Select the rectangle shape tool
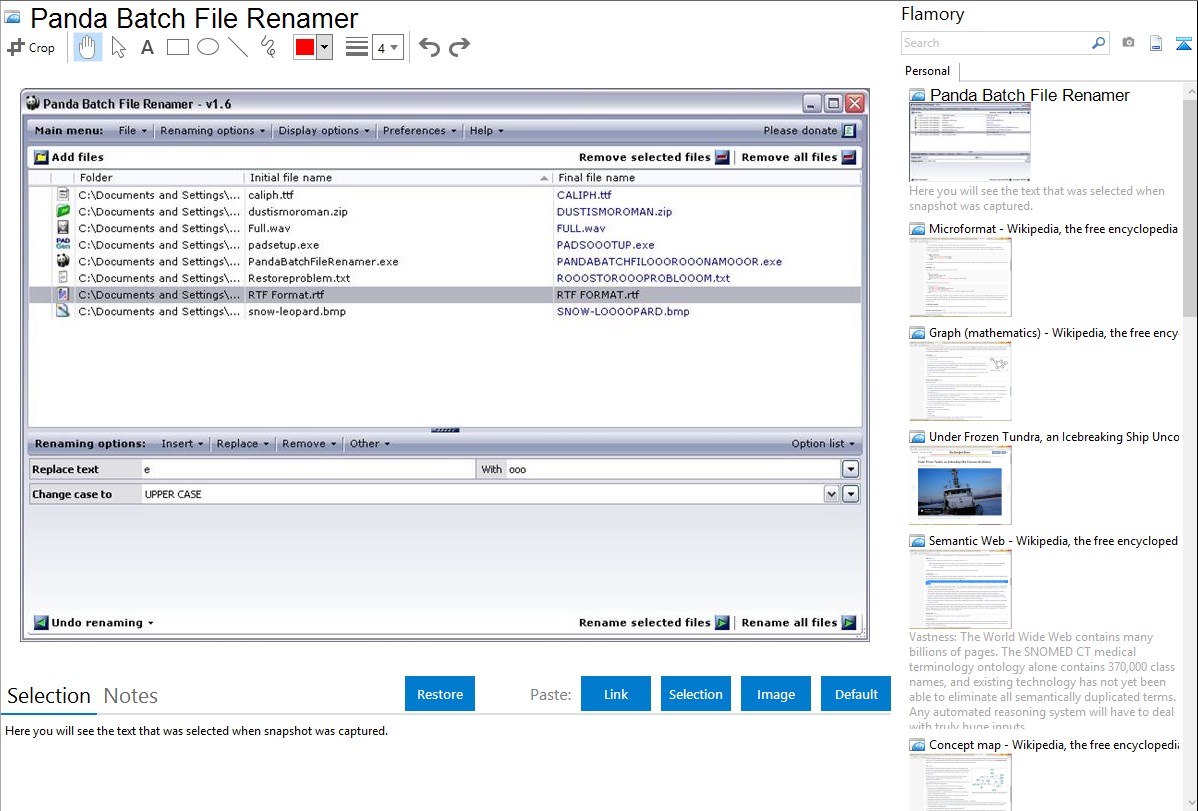This screenshot has height=811, width=1198. coord(178,47)
